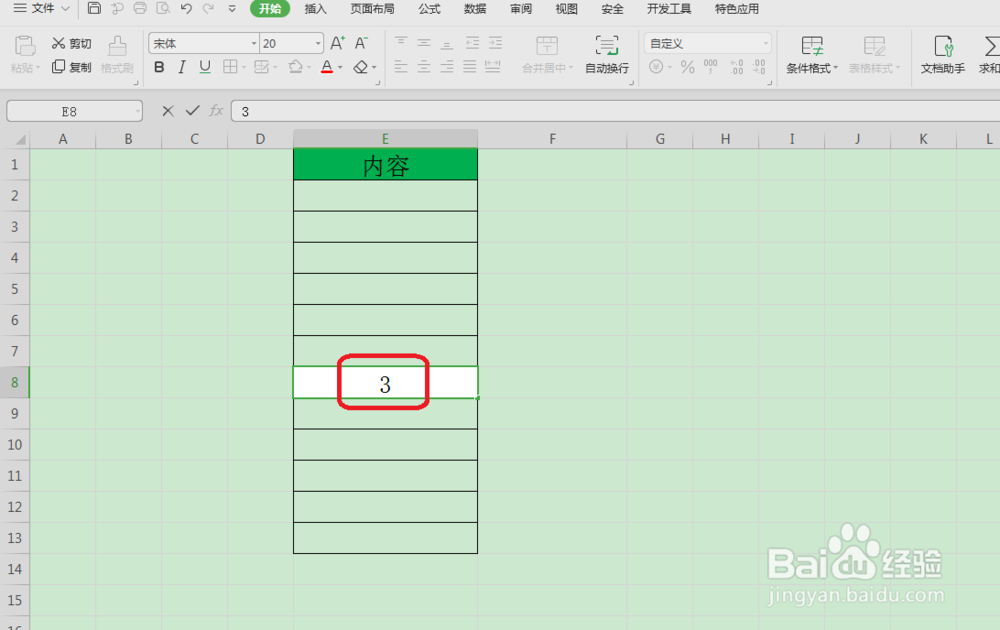
Task: Click the formula bar containing 3
Action: coord(615,112)
